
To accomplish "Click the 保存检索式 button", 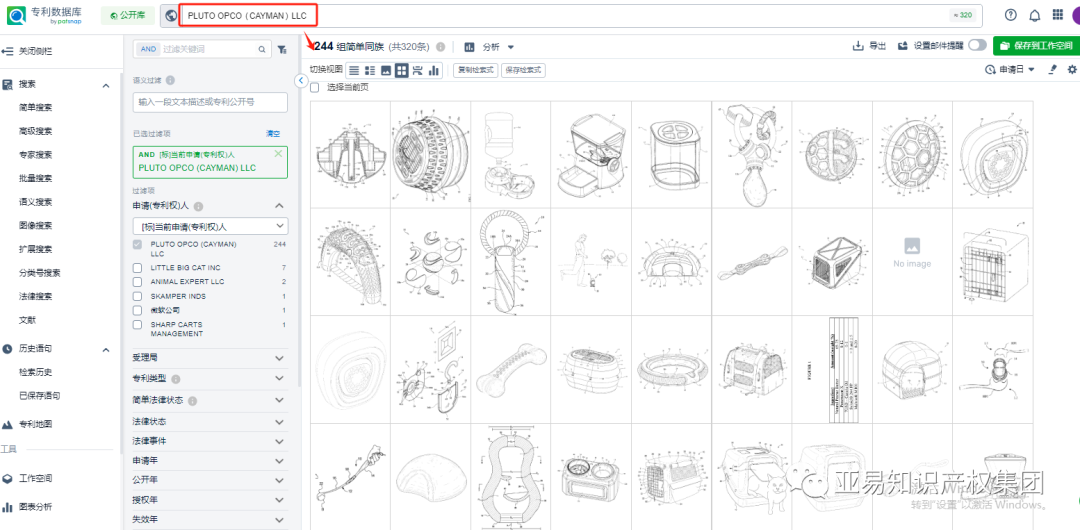I will [523, 70].
